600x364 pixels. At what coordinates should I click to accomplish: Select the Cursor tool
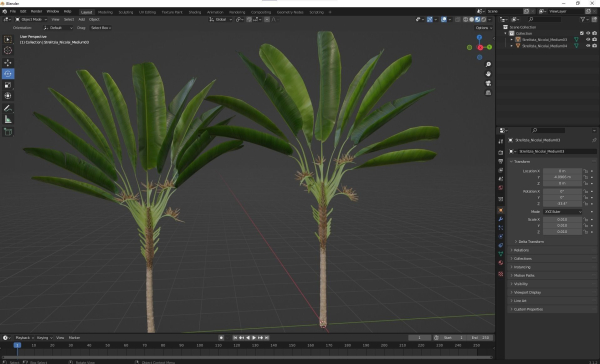coord(8,50)
